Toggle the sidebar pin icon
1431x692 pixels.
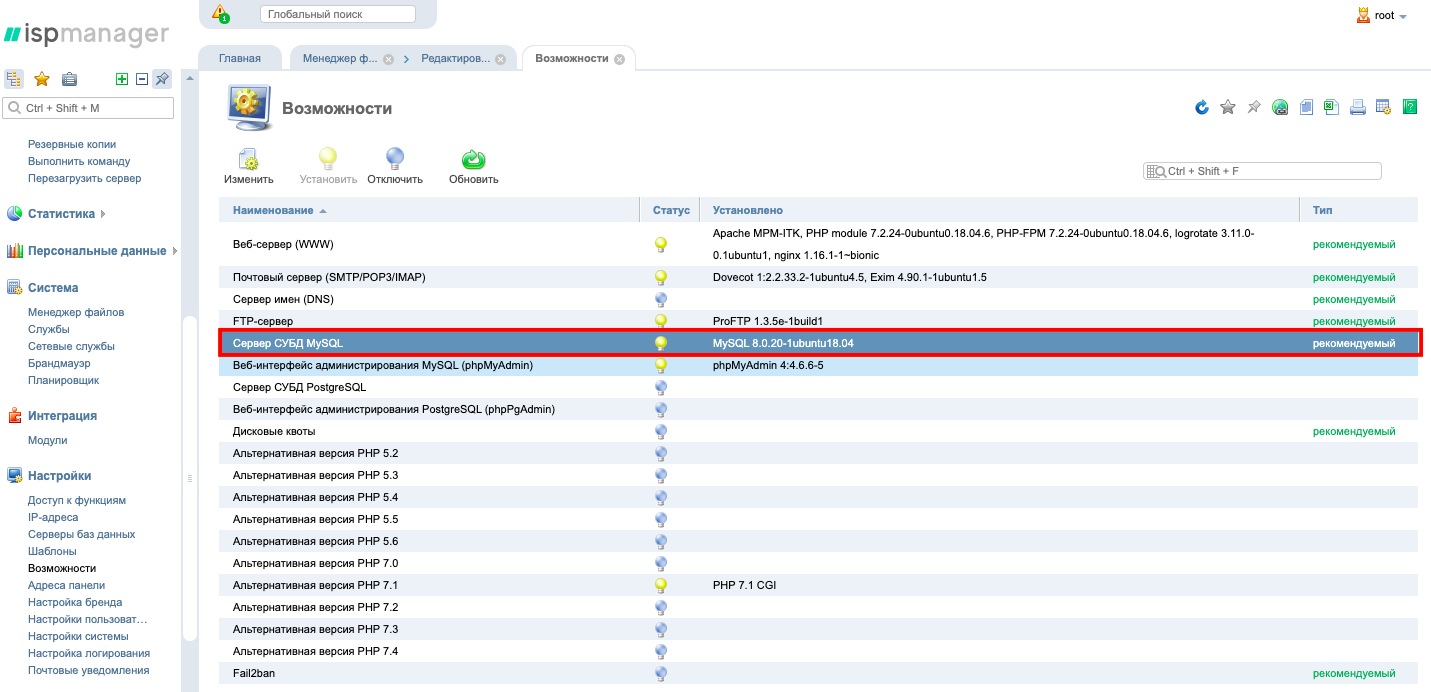point(162,79)
